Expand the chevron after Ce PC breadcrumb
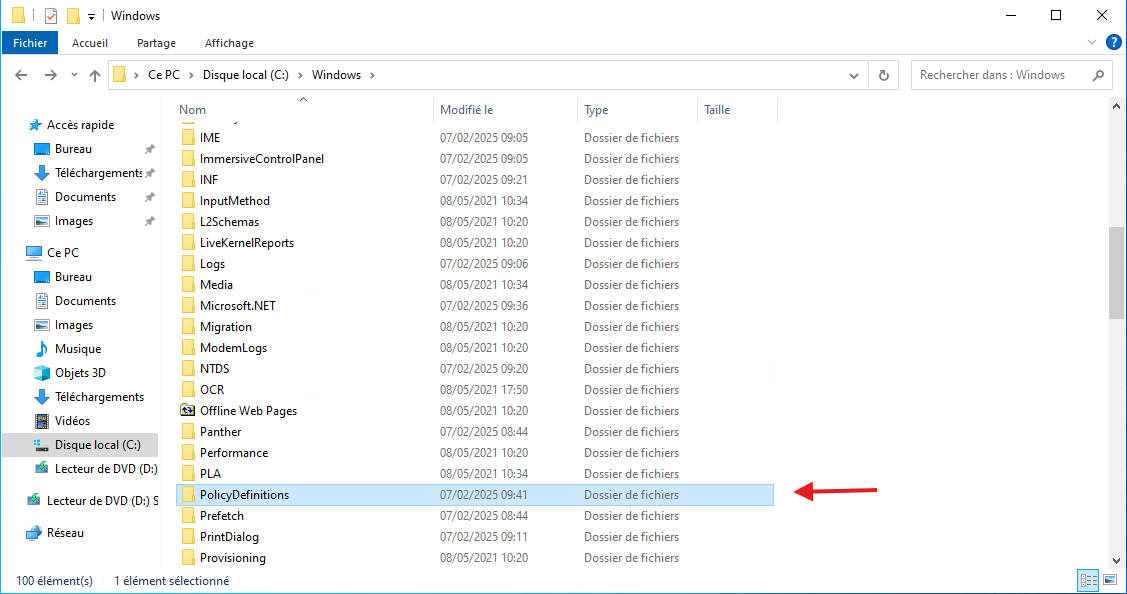The image size is (1127, 594). coord(191,75)
